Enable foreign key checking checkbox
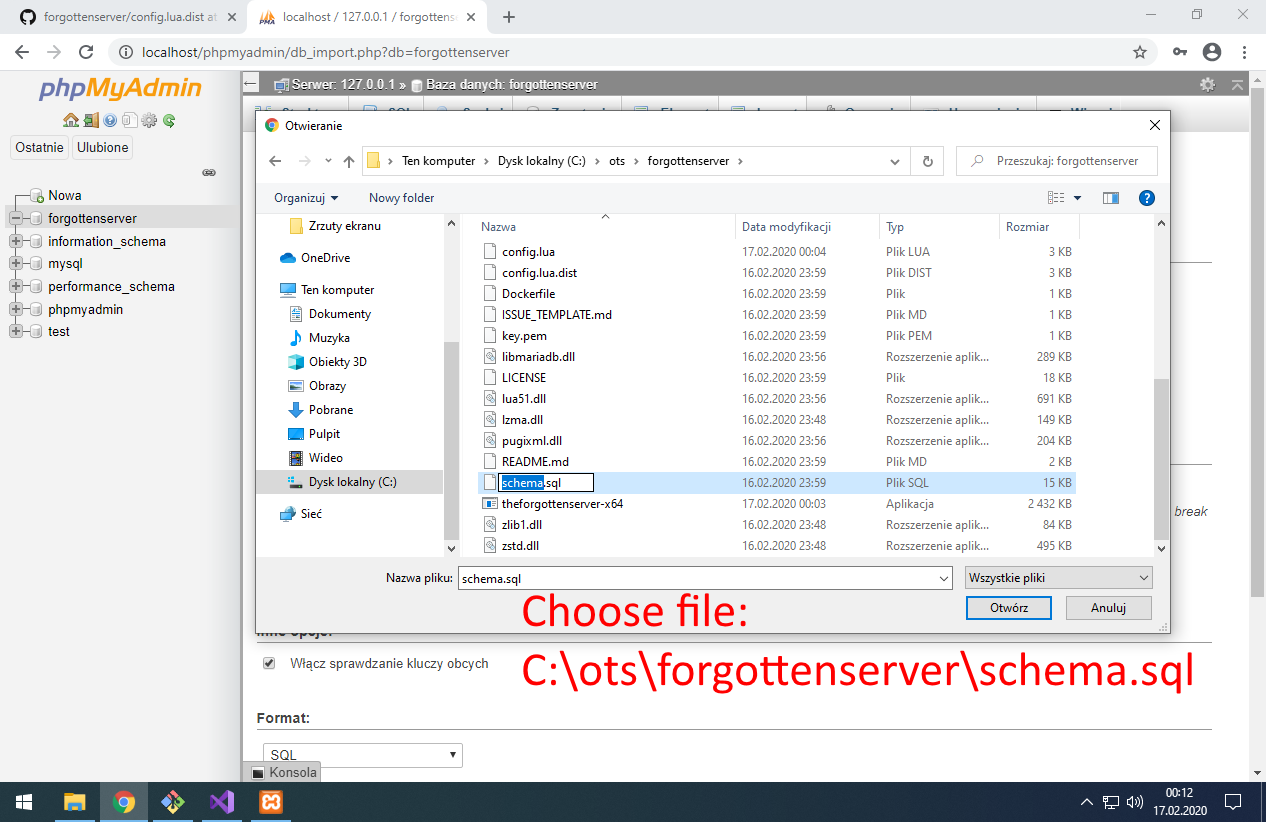 coord(269,663)
